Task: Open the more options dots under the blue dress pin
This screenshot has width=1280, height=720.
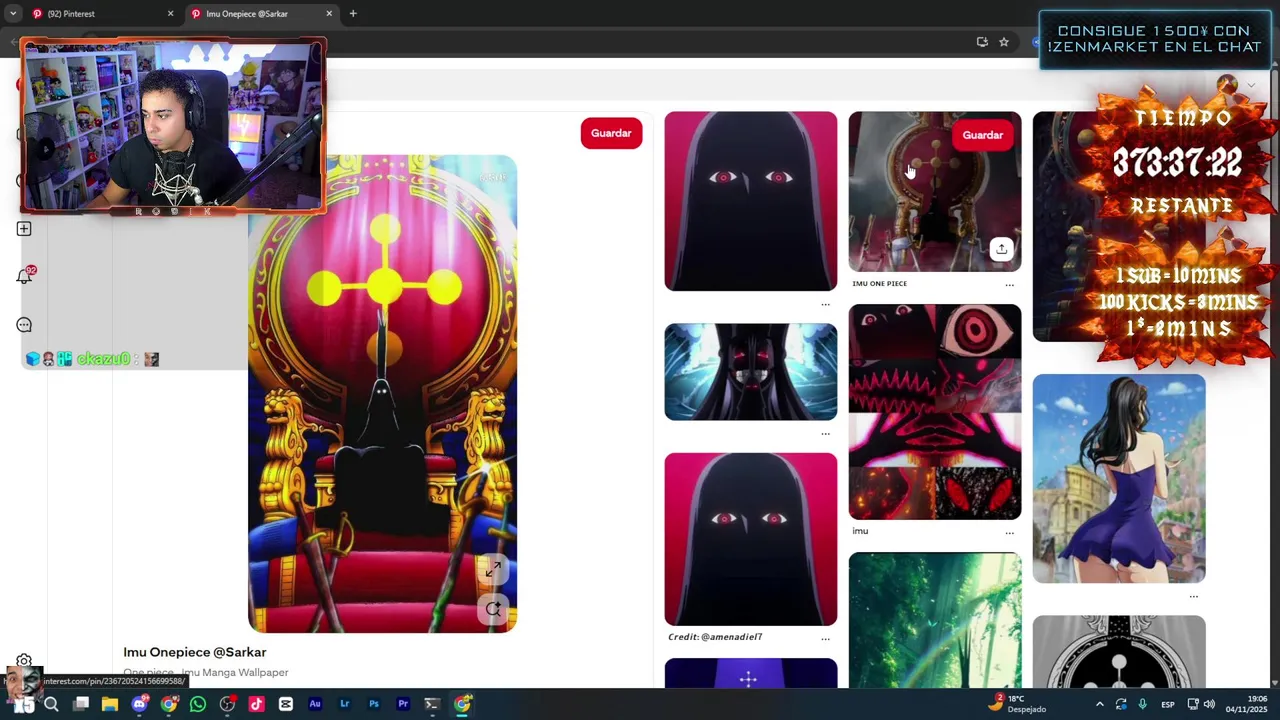Action: click(x=1193, y=597)
